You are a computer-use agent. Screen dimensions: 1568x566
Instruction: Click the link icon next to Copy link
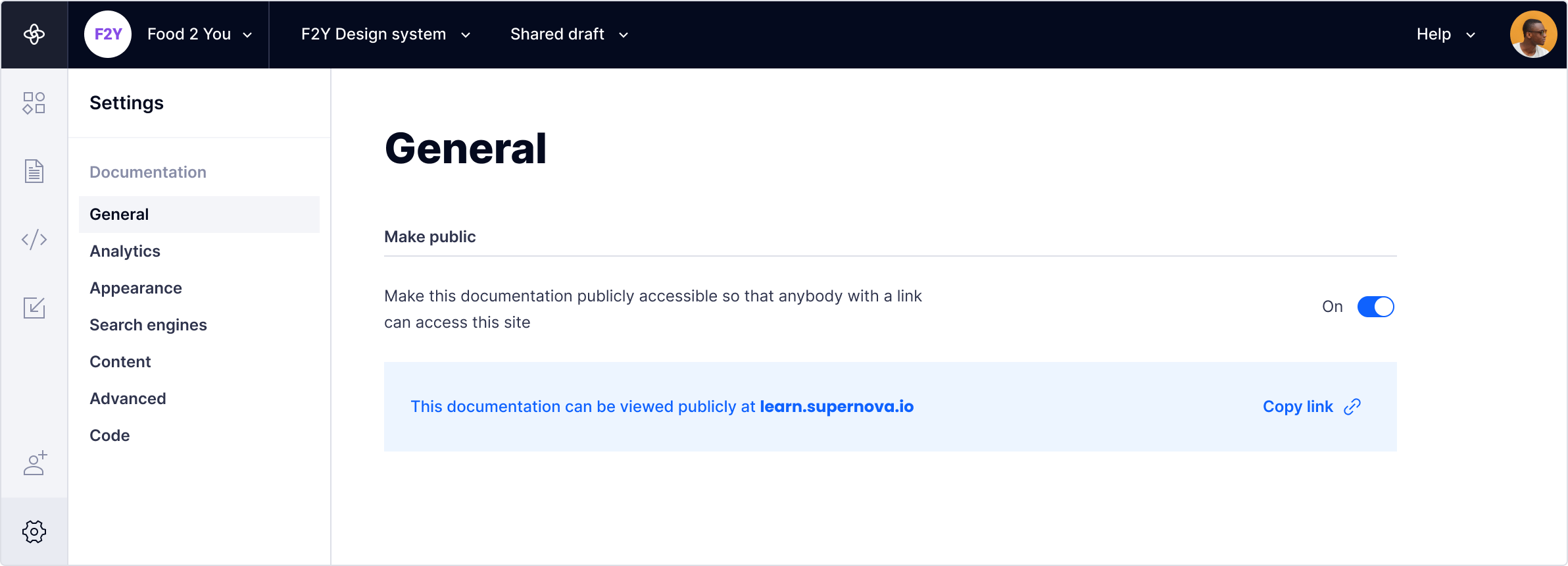1352,407
